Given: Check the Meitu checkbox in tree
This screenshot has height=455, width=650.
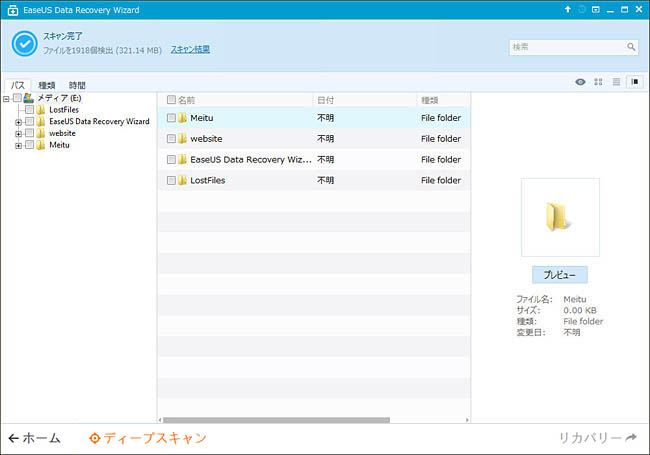Looking at the screenshot, I should click(29, 145).
